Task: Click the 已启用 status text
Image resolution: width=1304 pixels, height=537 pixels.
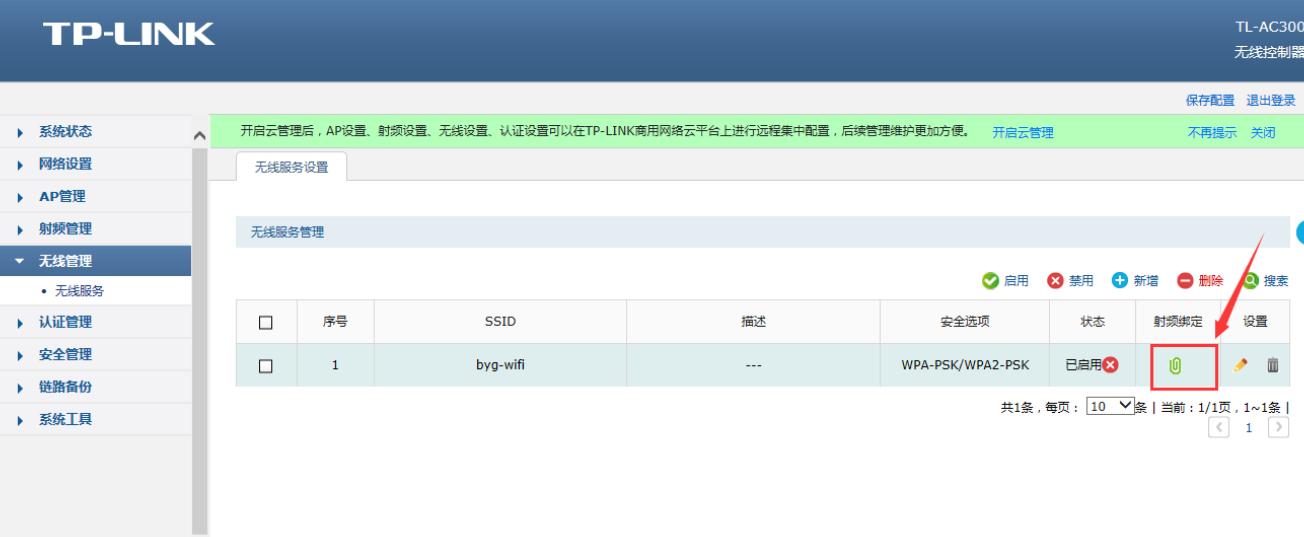Action: tap(1082, 365)
